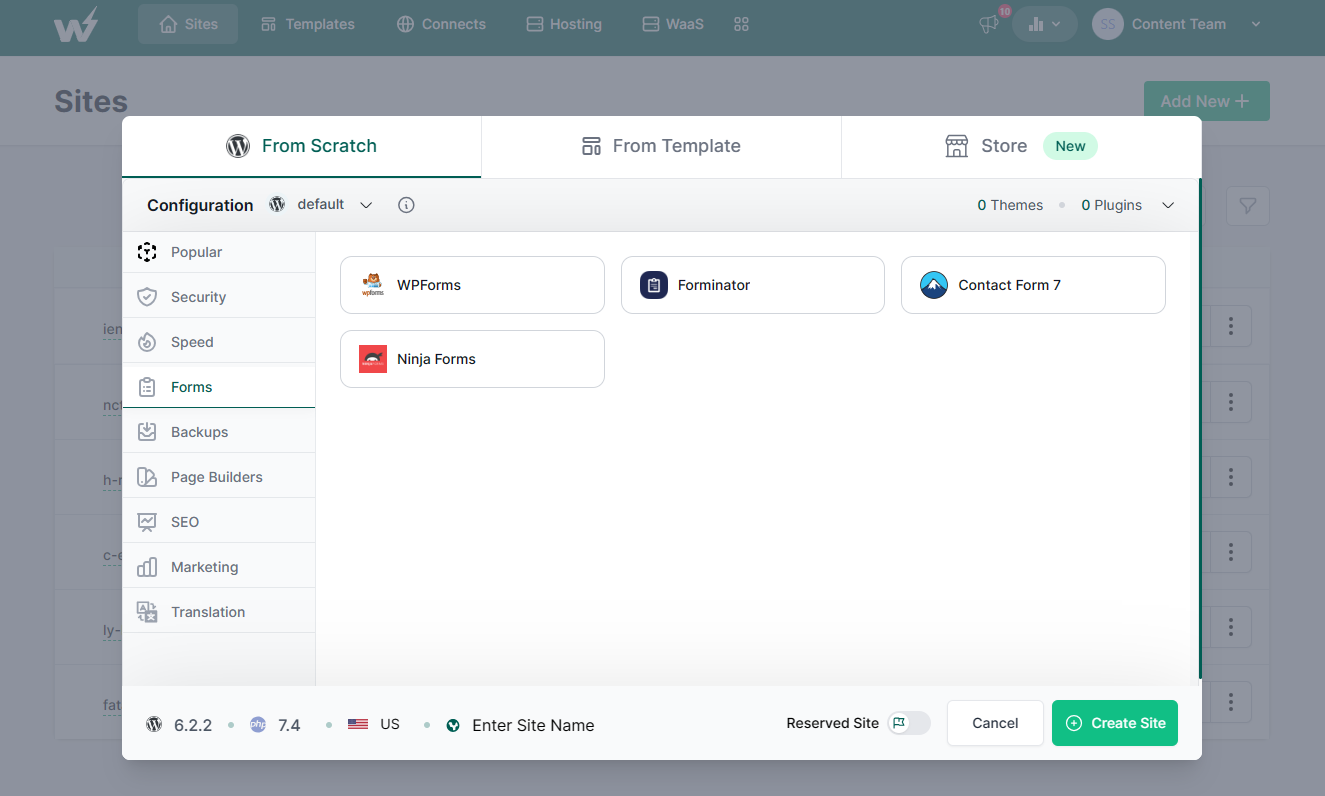Select the Page Builders category icon
The height and width of the screenshot is (796, 1325).
[147, 477]
